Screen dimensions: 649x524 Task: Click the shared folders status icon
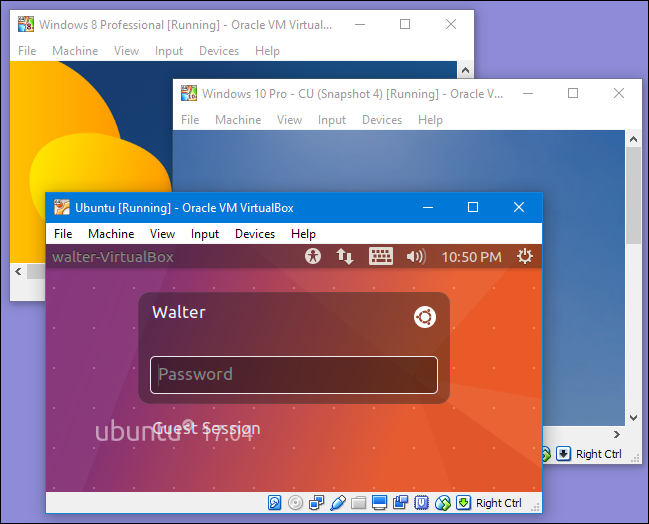pyautogui.click(x=359, y=502)
